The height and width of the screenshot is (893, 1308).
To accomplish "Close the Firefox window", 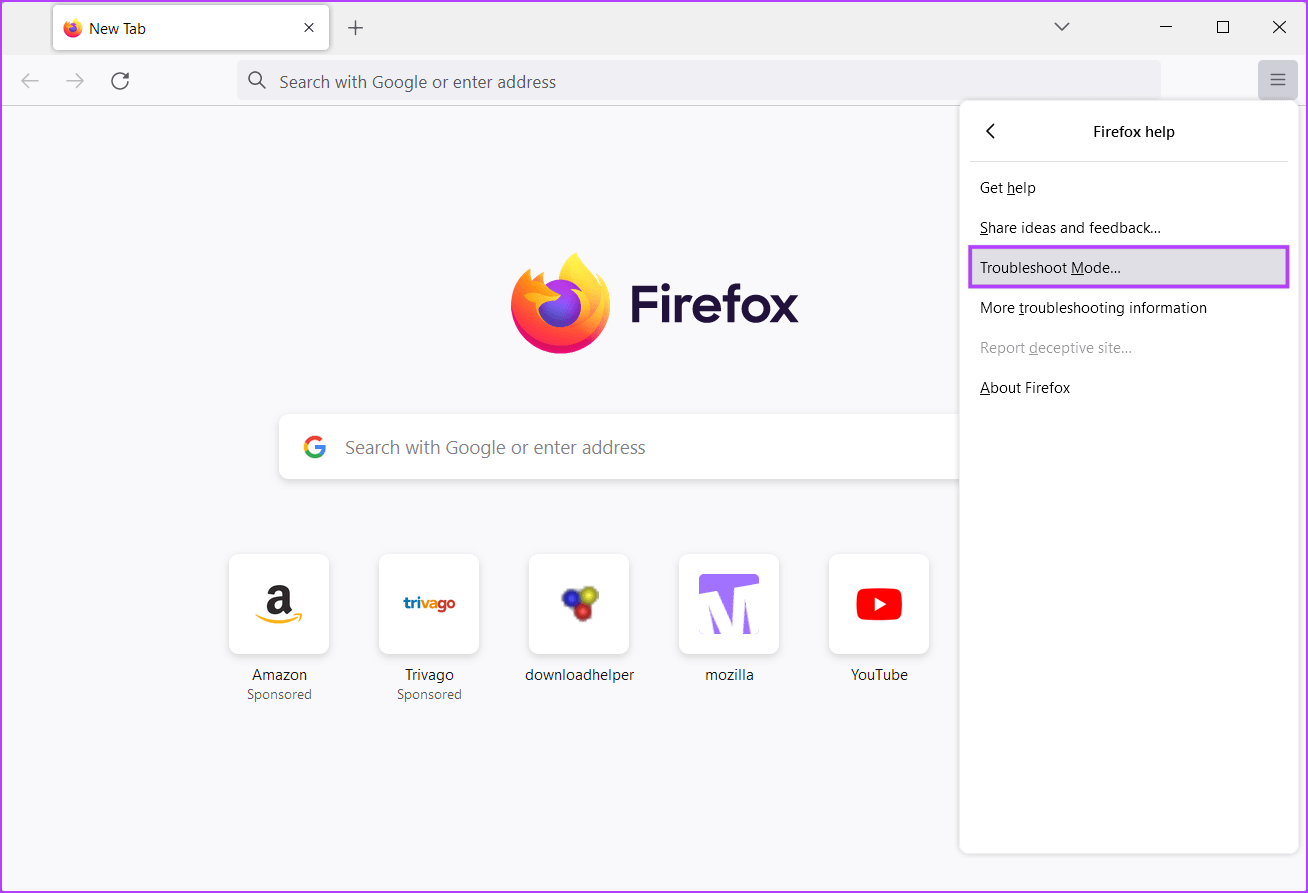I will [1279, 28].
